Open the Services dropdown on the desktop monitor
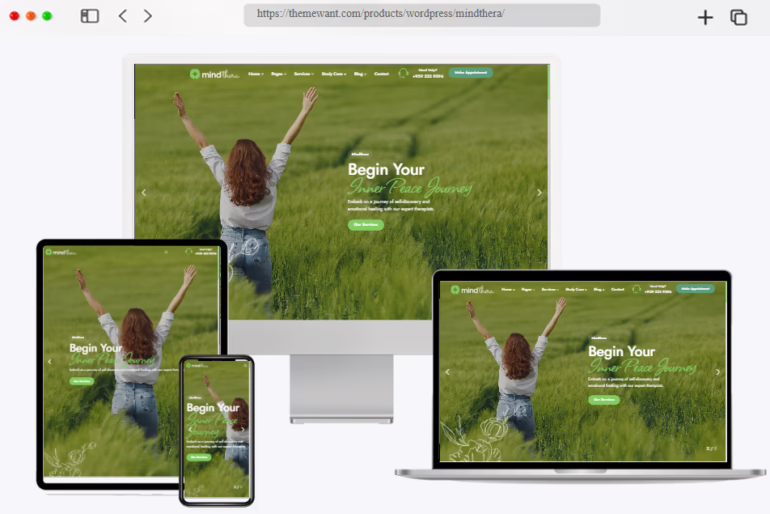770x514 pixels. click(x=303, y=74)
